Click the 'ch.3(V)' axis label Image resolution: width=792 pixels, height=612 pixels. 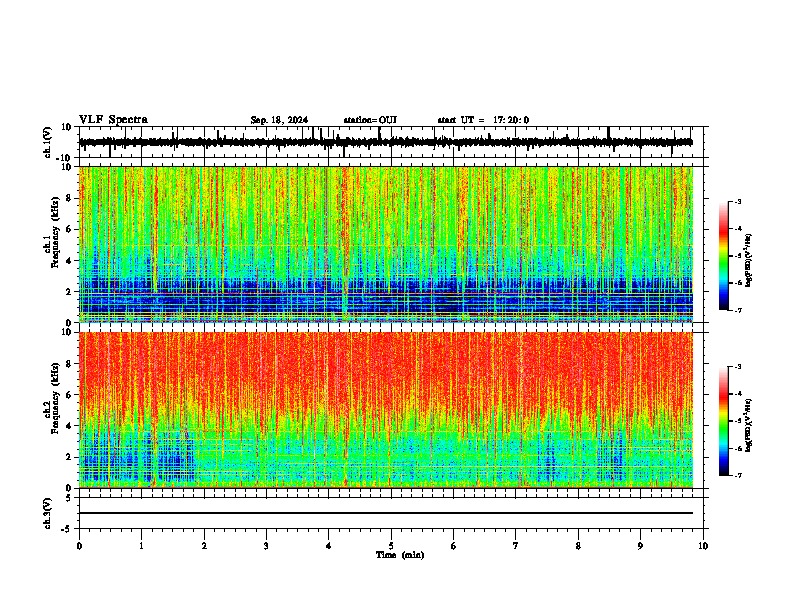point(48,514)
